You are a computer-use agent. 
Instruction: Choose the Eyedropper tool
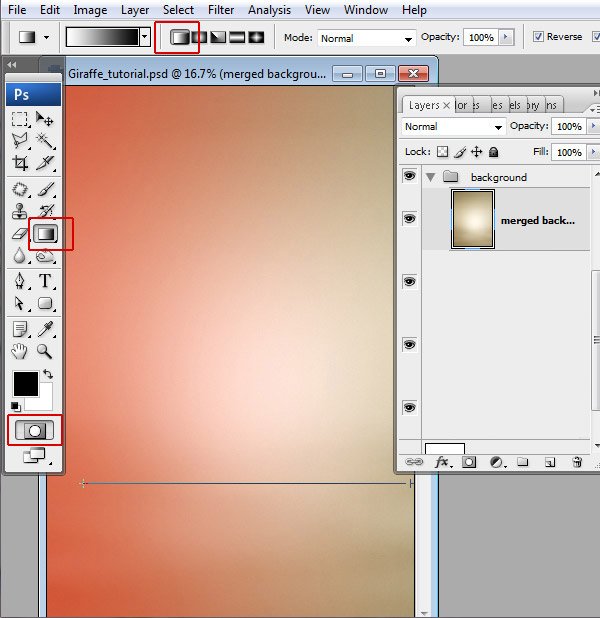[45, 328]
